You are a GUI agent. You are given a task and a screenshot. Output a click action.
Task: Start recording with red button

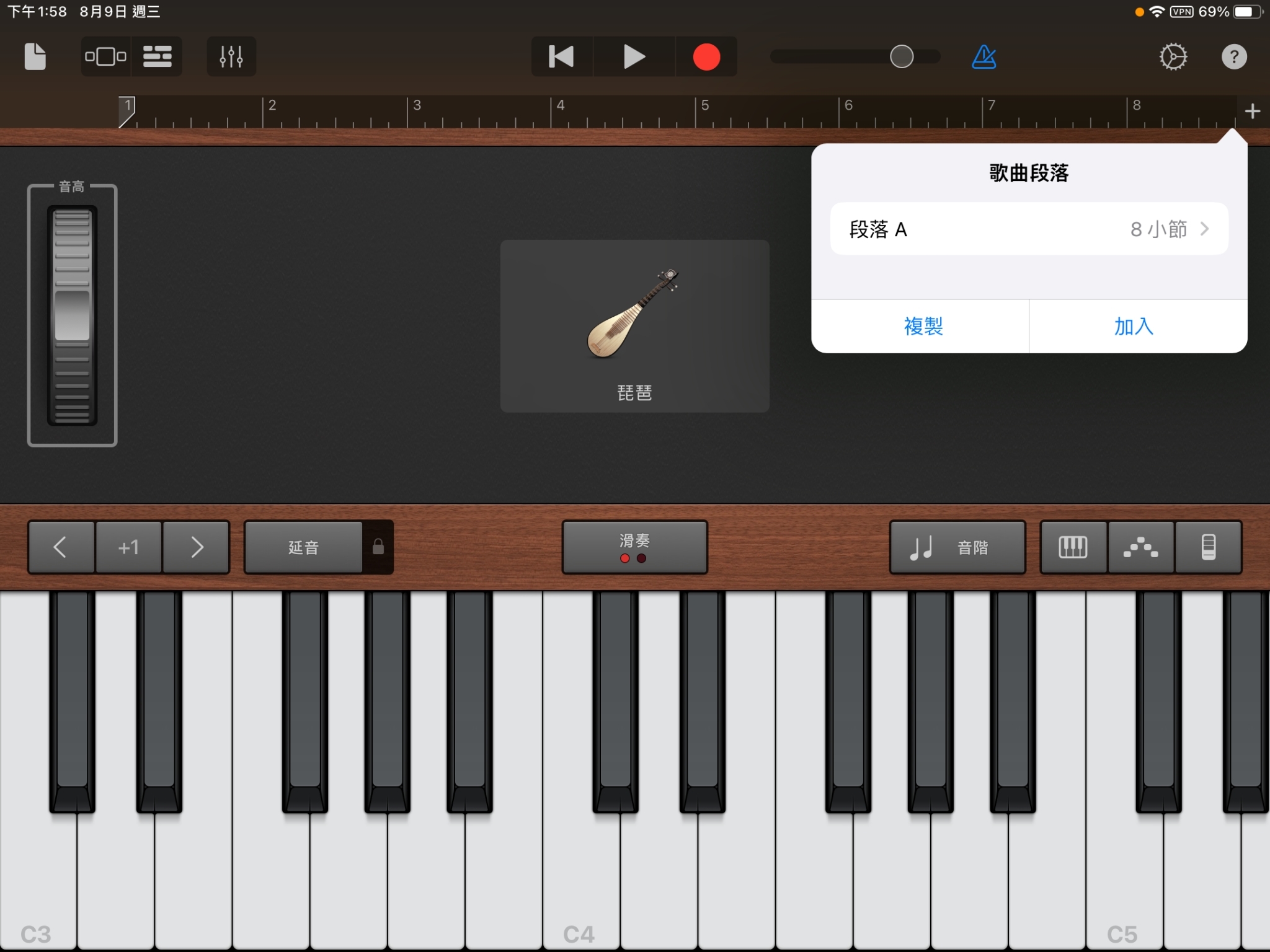point(706,56)
